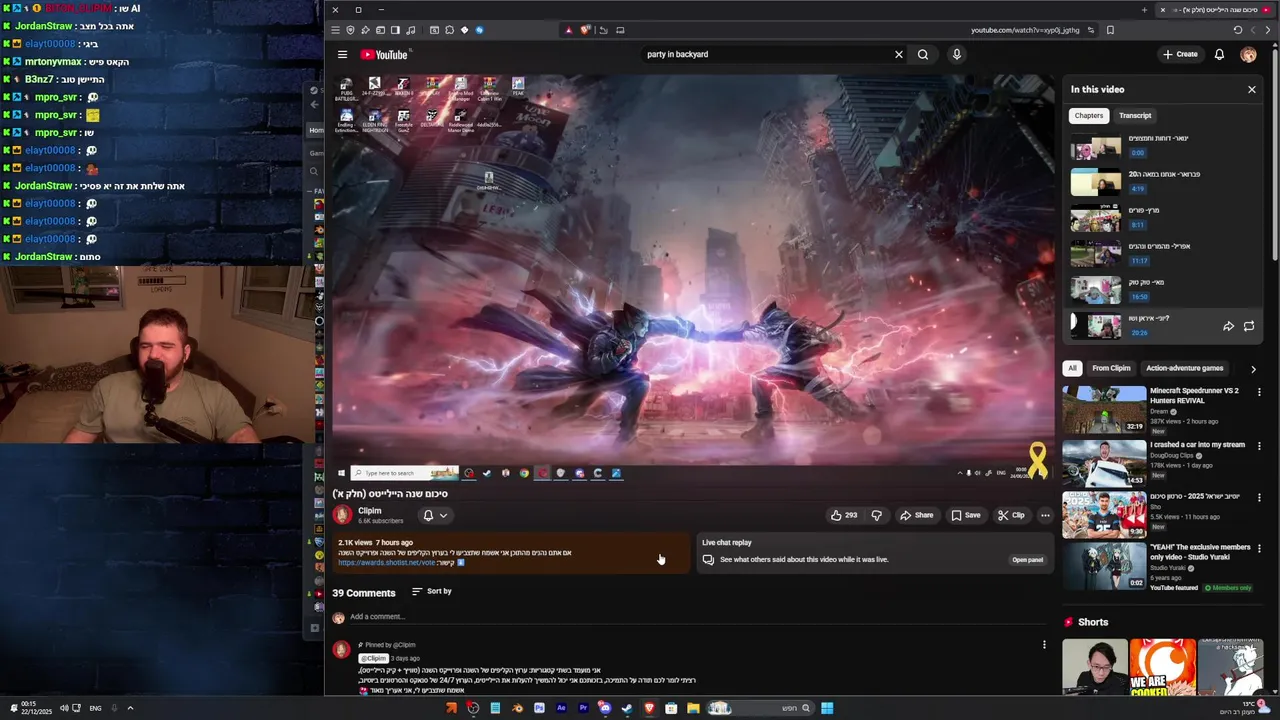Switch to the Transcript tab
The image size is (1280, 720).
click(1135, 116)
